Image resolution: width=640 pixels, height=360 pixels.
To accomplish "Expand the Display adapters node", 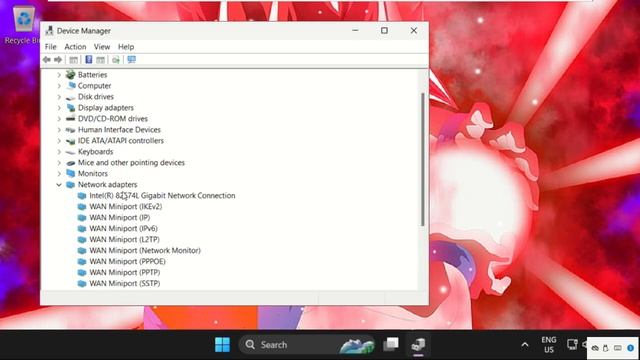I will click(x=59, y=108).
